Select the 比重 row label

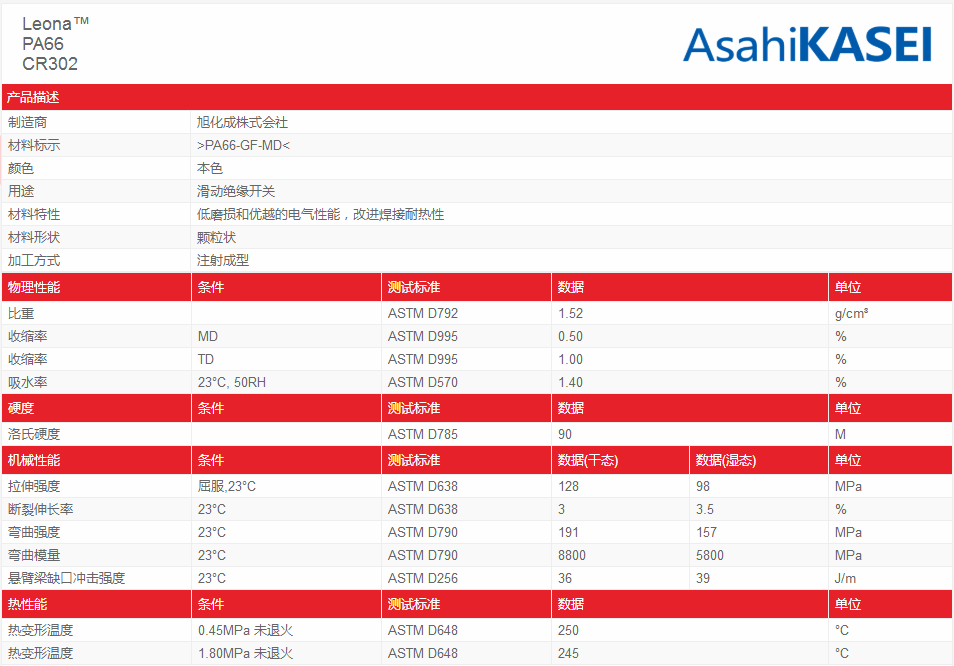[x=21, y=313]
